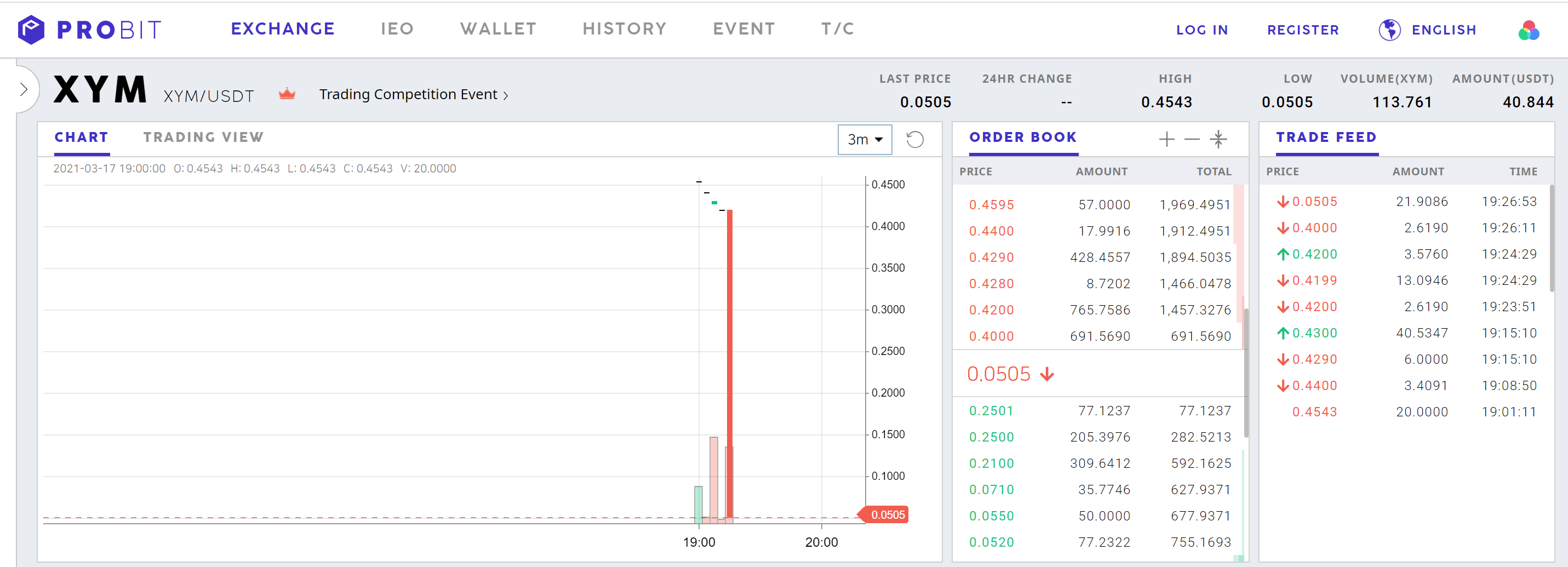
Task: Open the IEO menu
Action: coord(397,28)
